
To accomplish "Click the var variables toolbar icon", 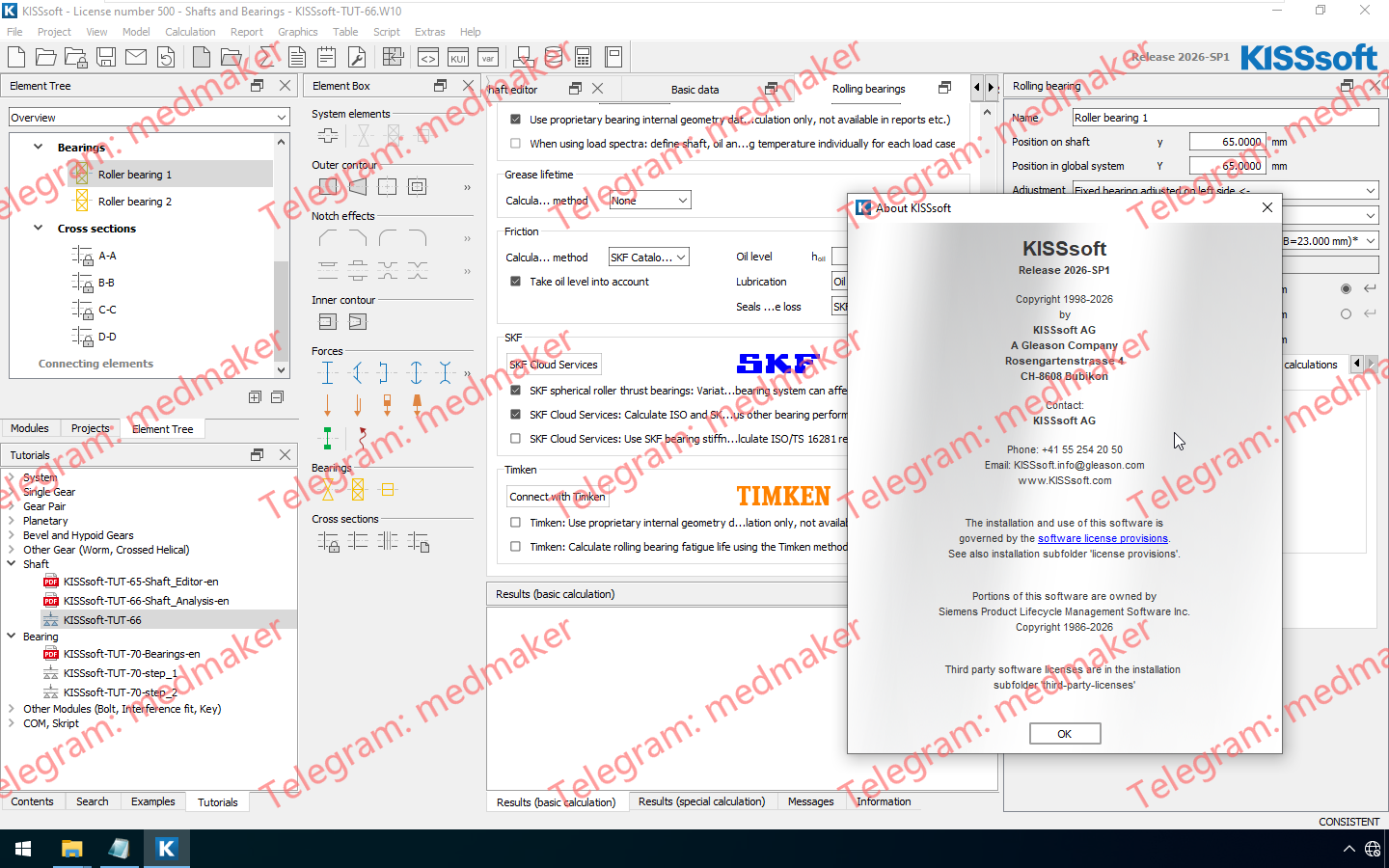I will point(488,57).
